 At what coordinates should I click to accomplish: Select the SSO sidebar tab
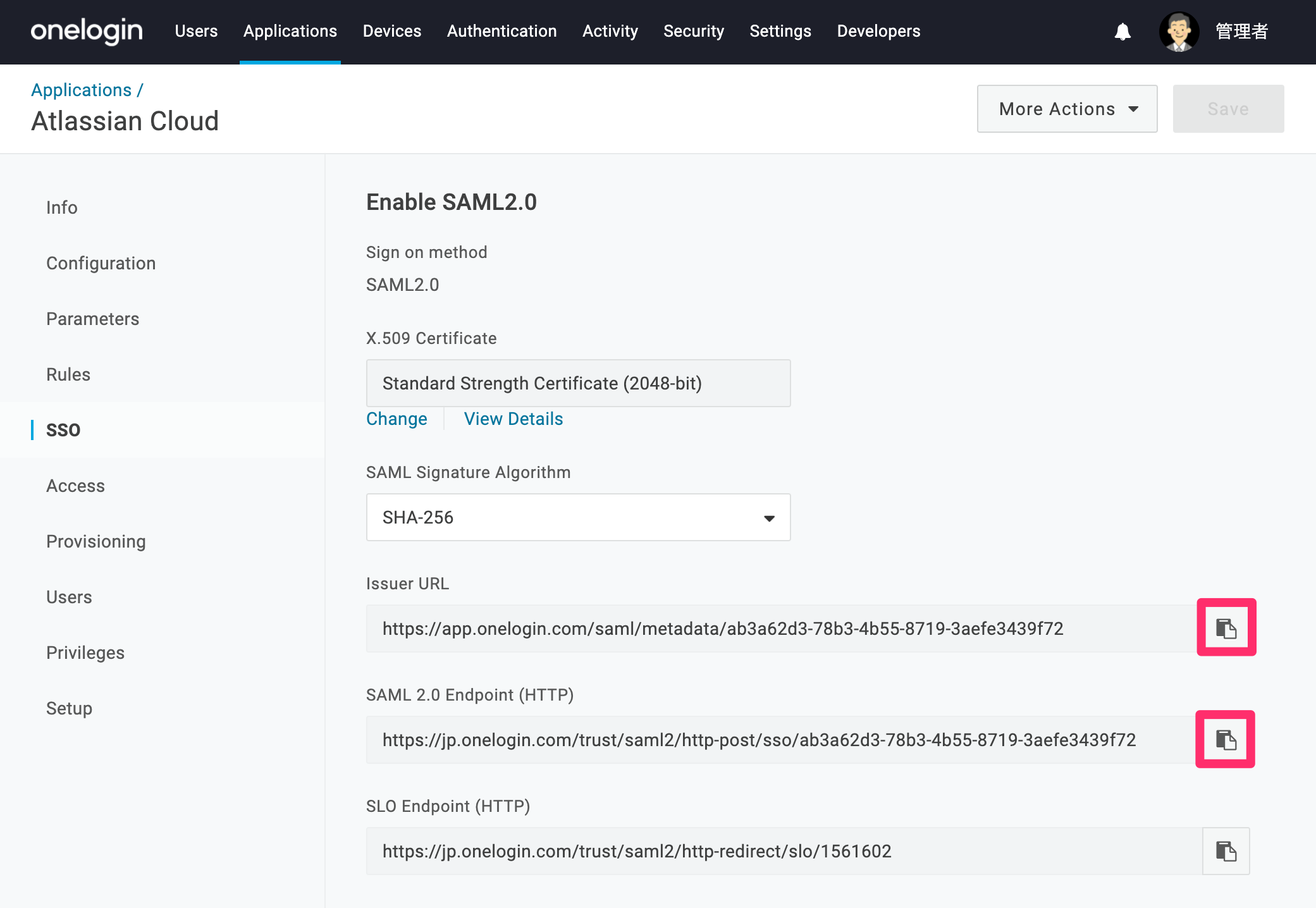63,430
